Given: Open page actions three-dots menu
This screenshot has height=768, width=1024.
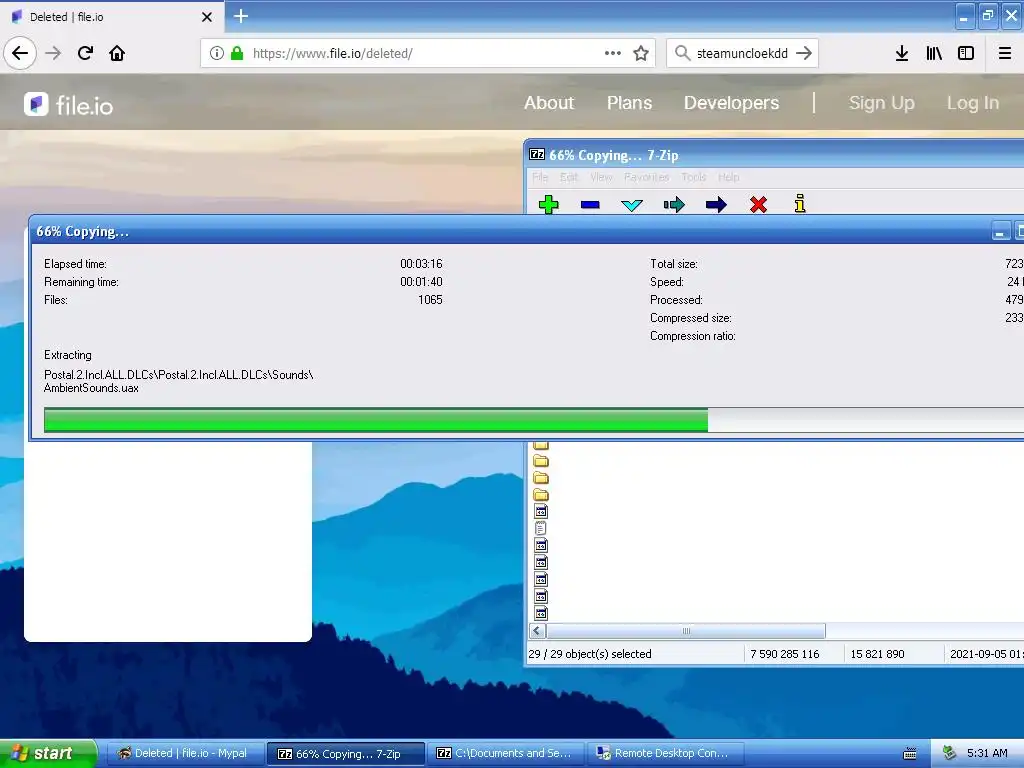Looking at the screenshot, I should coord(613,53).
